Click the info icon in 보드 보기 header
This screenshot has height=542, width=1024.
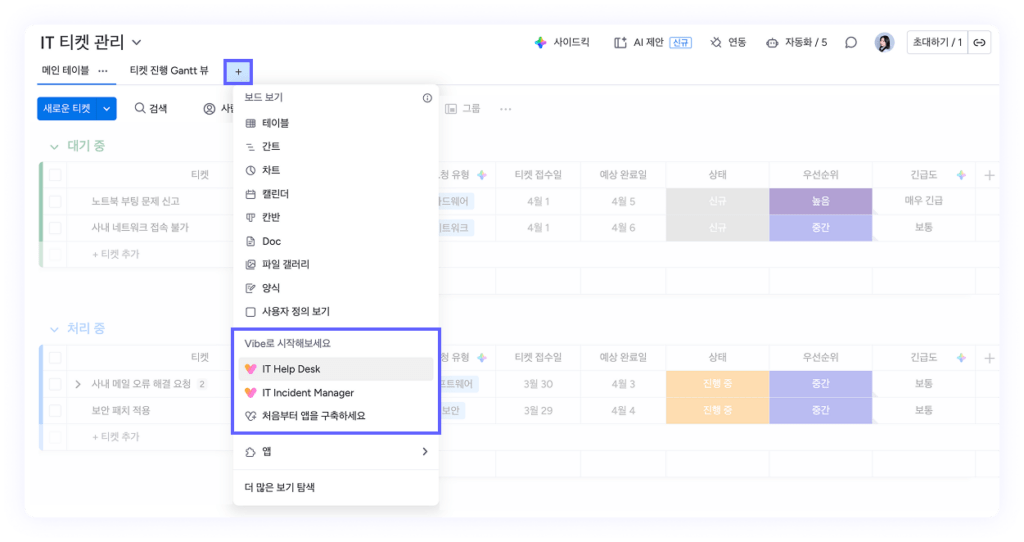(x=427, y=98)
